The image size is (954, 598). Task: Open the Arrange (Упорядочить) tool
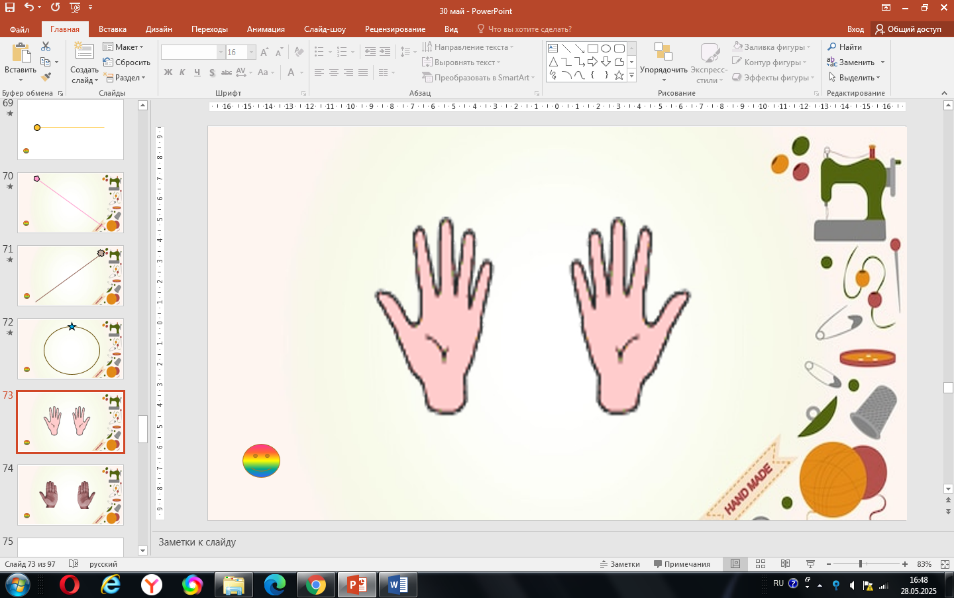click(x=663, y=58)
